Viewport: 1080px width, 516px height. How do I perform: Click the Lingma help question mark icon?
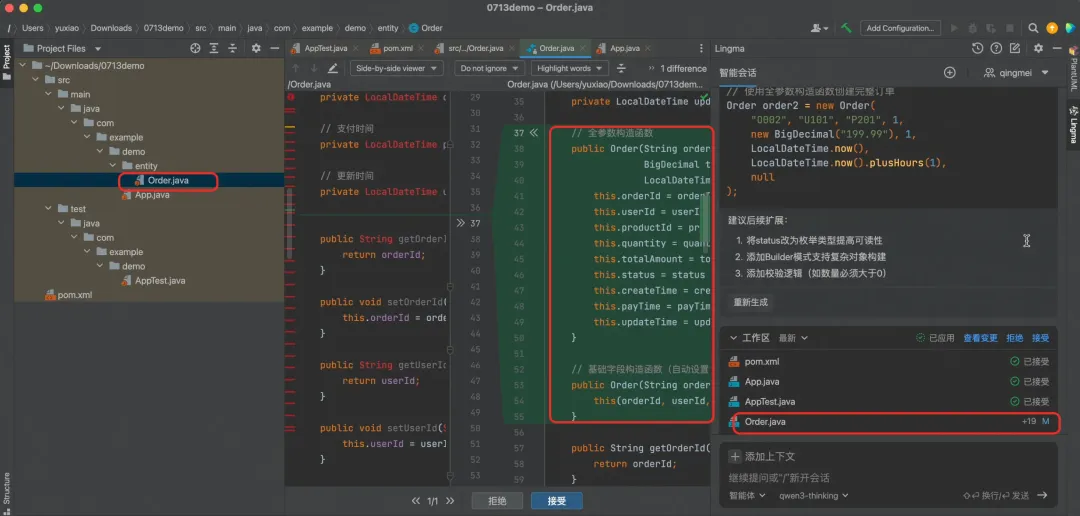pyautogui.click(x=996, y=48)
